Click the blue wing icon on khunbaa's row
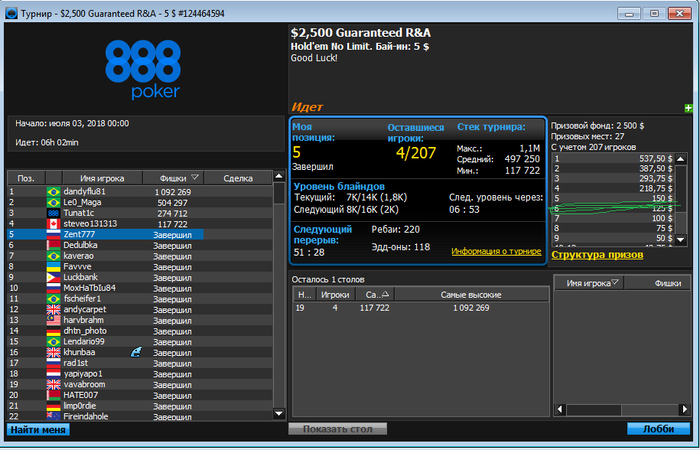The height and width of the screenshot is (450, 700). [x=136, y=352]
